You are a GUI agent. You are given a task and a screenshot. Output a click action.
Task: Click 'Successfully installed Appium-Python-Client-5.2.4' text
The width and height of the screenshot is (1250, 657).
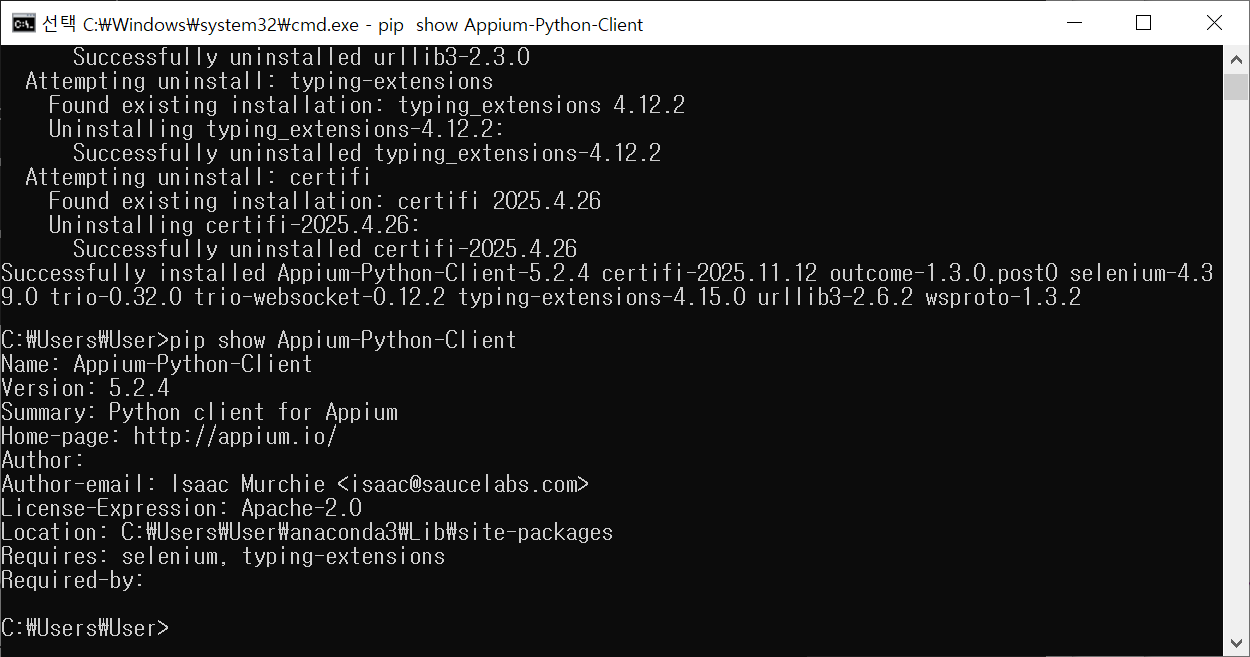pyautogui.click(x=295, y=273)
